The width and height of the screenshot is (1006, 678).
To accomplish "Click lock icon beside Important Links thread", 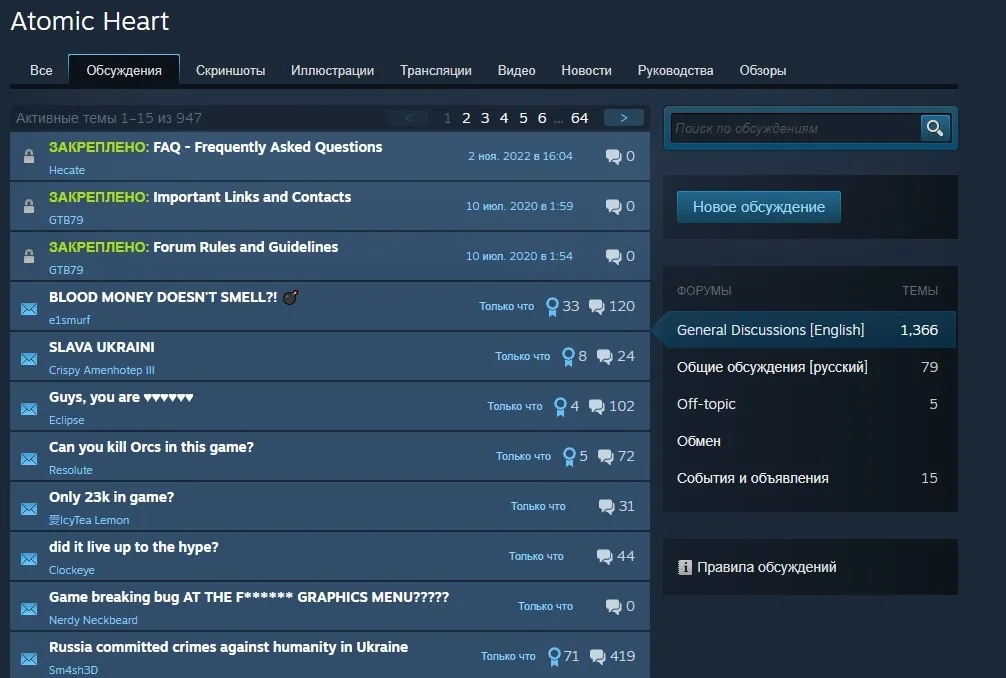I will pos(29,206).
